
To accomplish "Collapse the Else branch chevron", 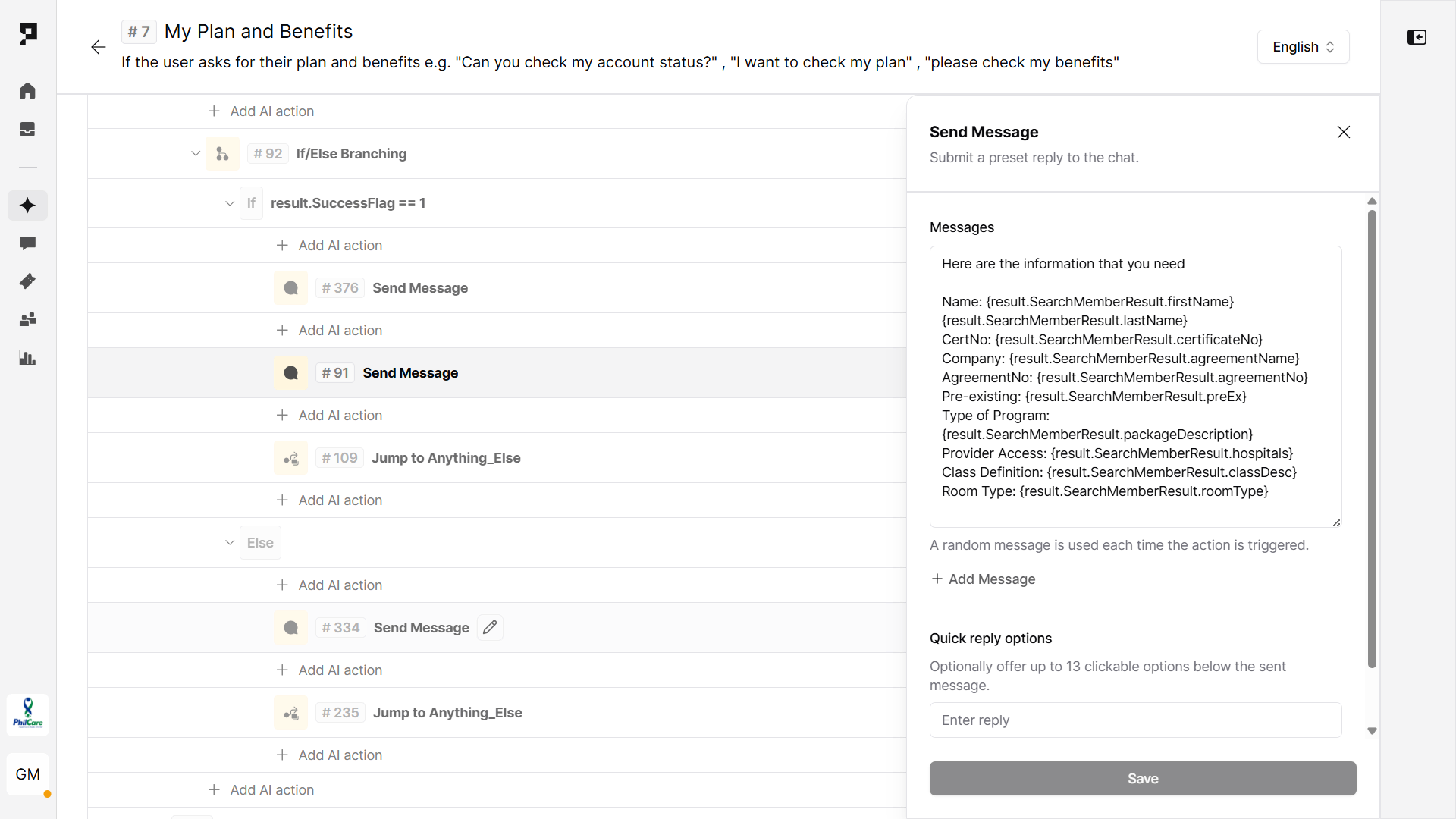I will click(x=230, y=543).
